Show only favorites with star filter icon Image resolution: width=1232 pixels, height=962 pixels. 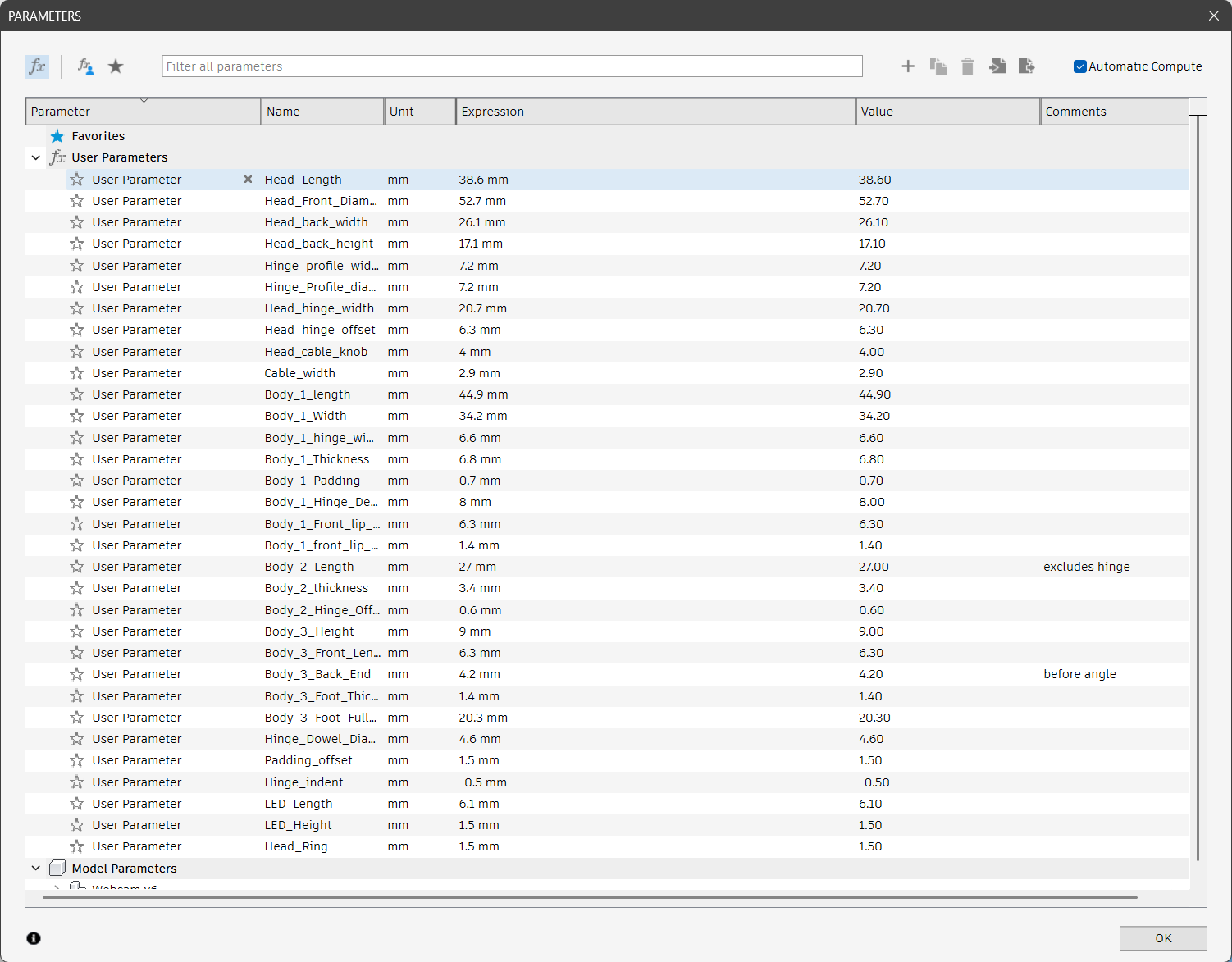click(x=116, y=66)
